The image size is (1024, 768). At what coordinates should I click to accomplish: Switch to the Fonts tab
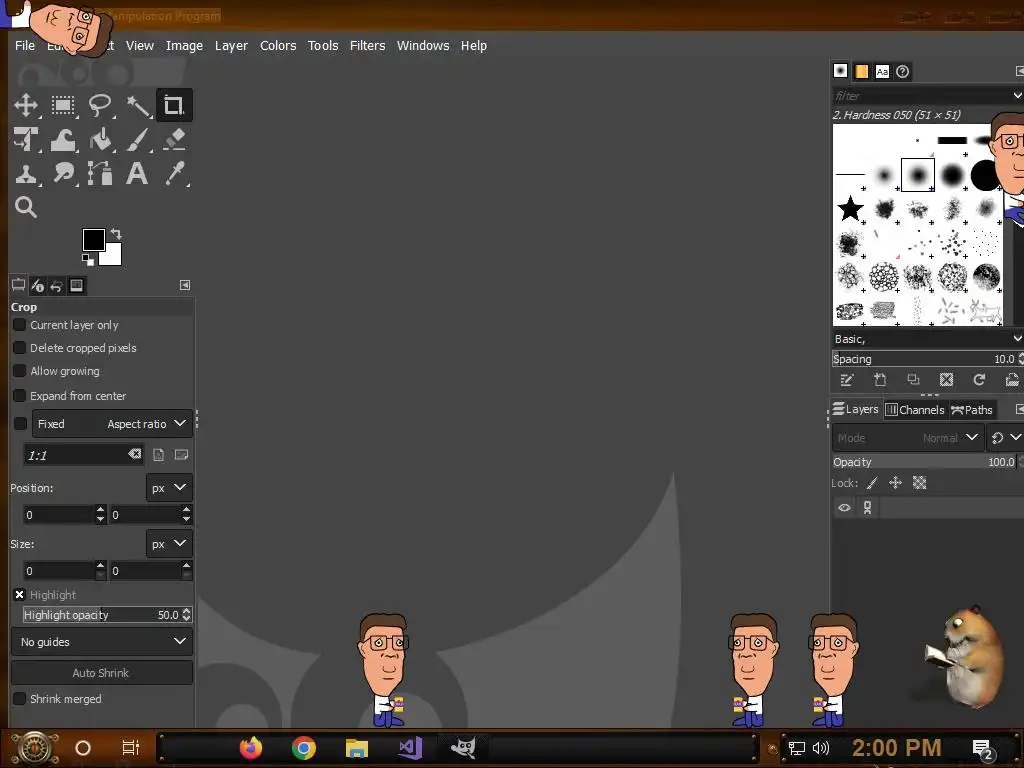pyautogui.click(x=882, y=71)
